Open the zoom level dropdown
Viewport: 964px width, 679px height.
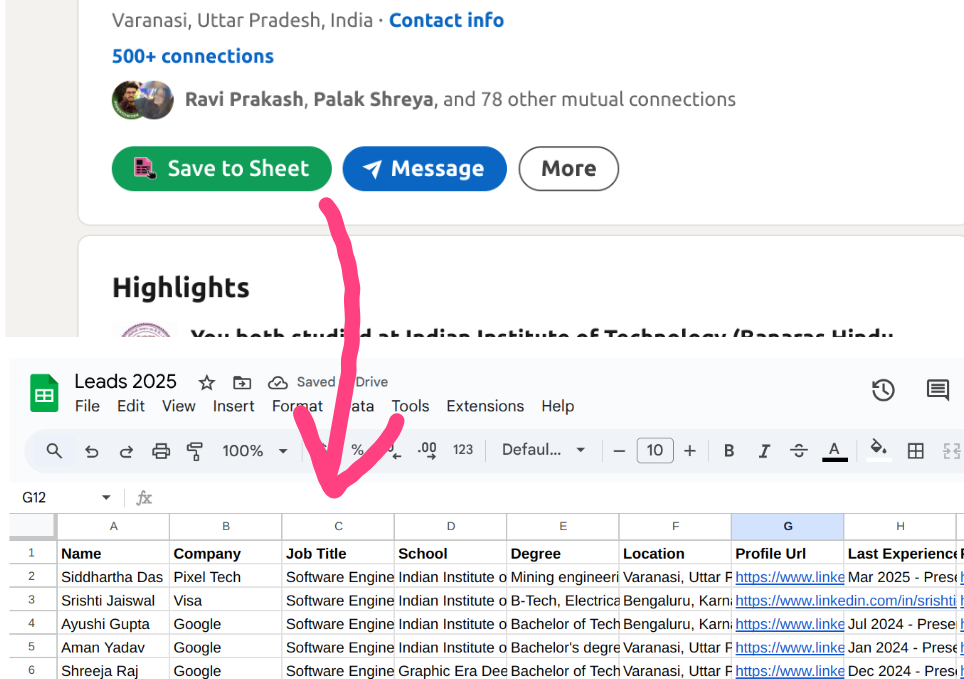(x=251, y=451)
